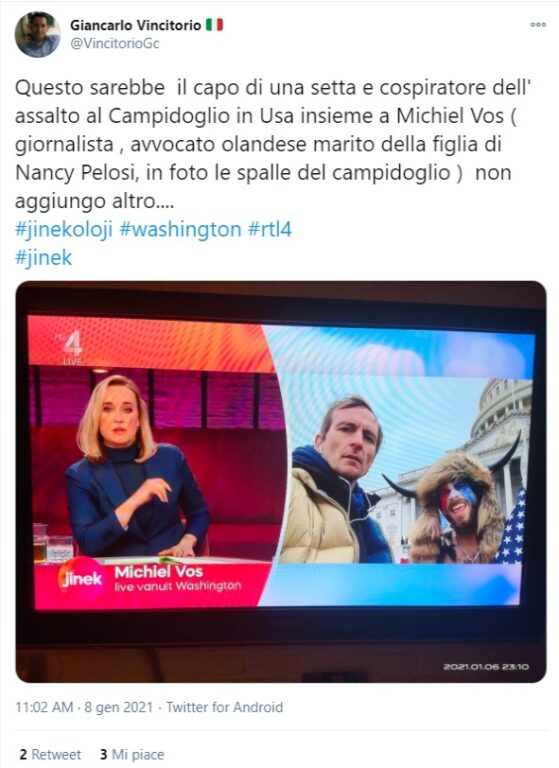Open the #jinekoloji hashtag
Image resolution: width=559 pixels, height=768 pixels.
[64, 229]
